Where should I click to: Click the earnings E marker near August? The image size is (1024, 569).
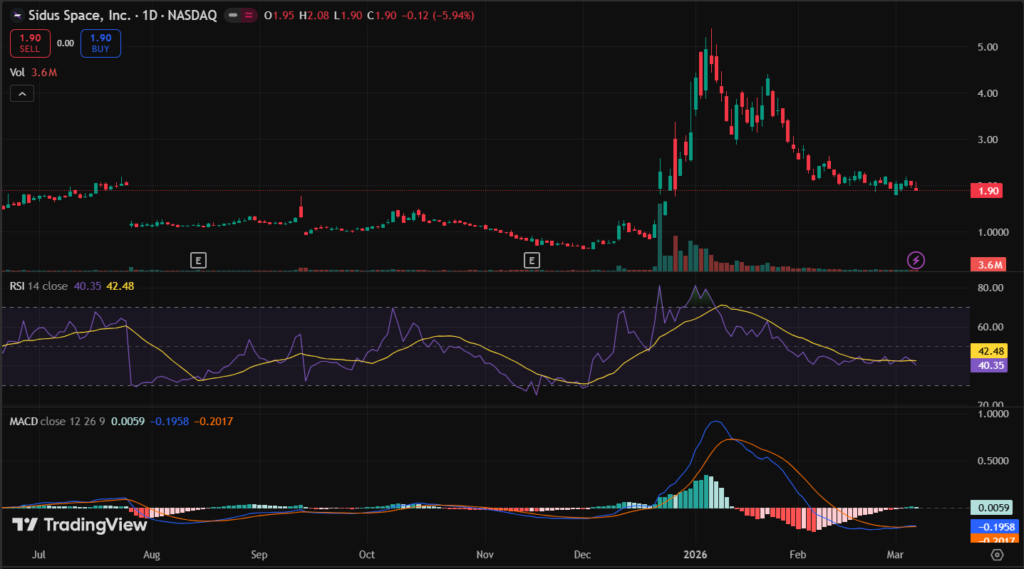pos(199,260)
